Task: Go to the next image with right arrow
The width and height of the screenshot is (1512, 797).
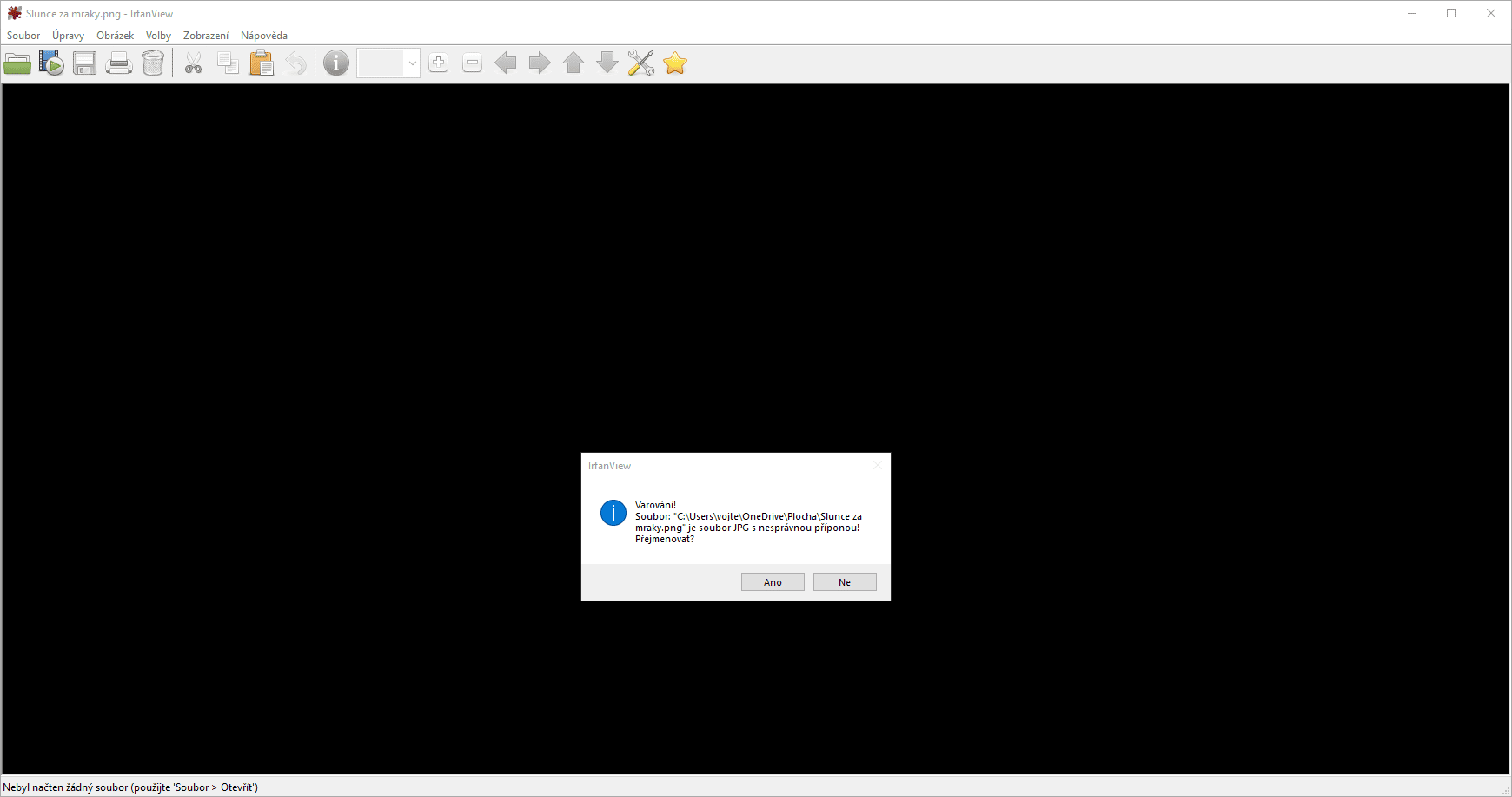Action: click(x=540, y=63)
